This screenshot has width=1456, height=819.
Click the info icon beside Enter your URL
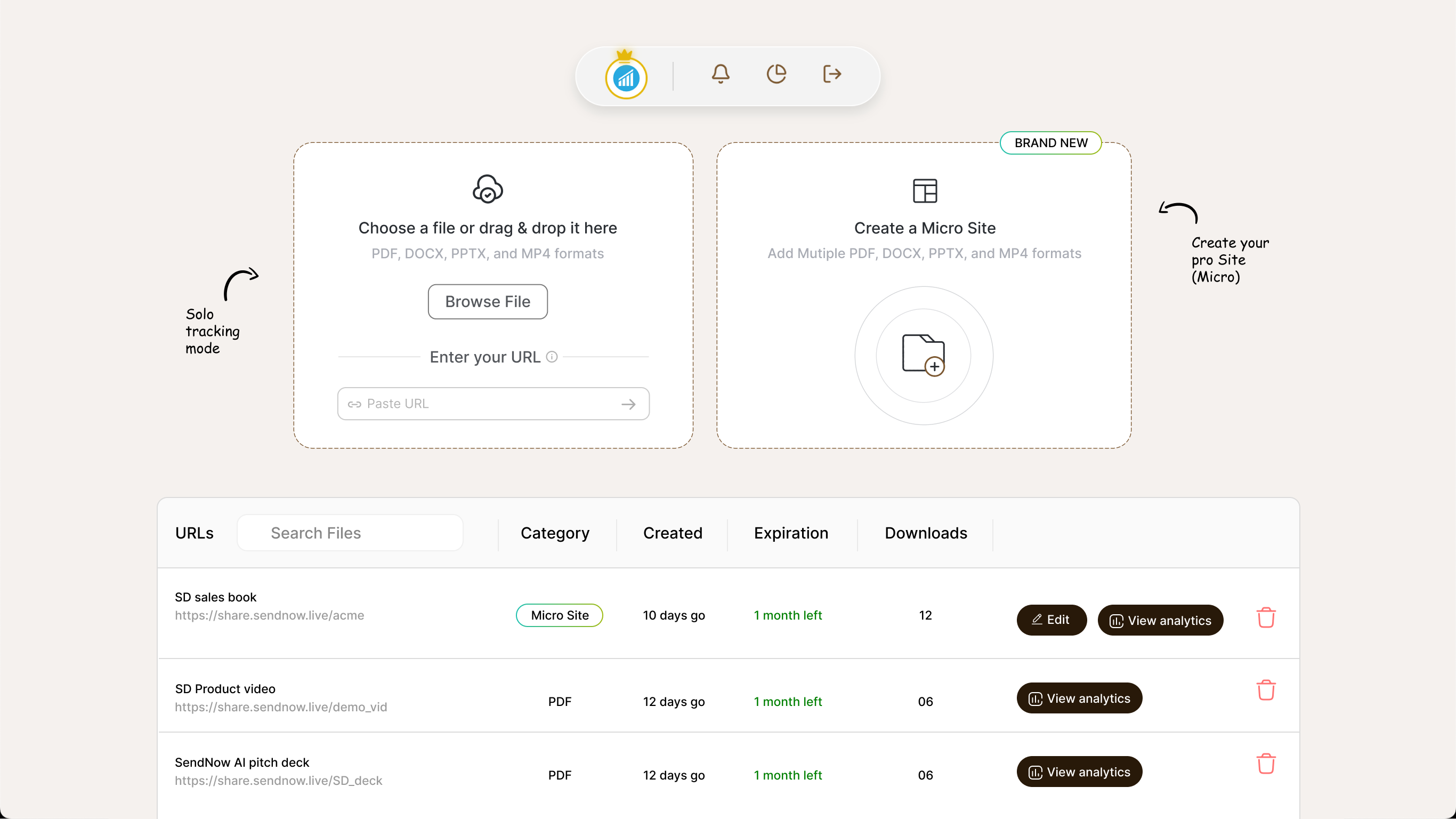pyautogui.click(x=552, y=357)
